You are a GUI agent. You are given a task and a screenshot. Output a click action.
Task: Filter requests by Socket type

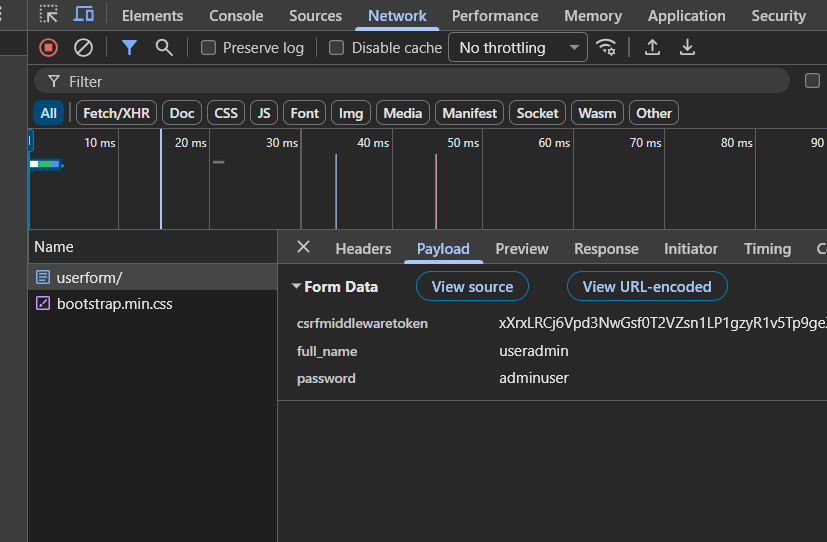[x=537, y=113]
